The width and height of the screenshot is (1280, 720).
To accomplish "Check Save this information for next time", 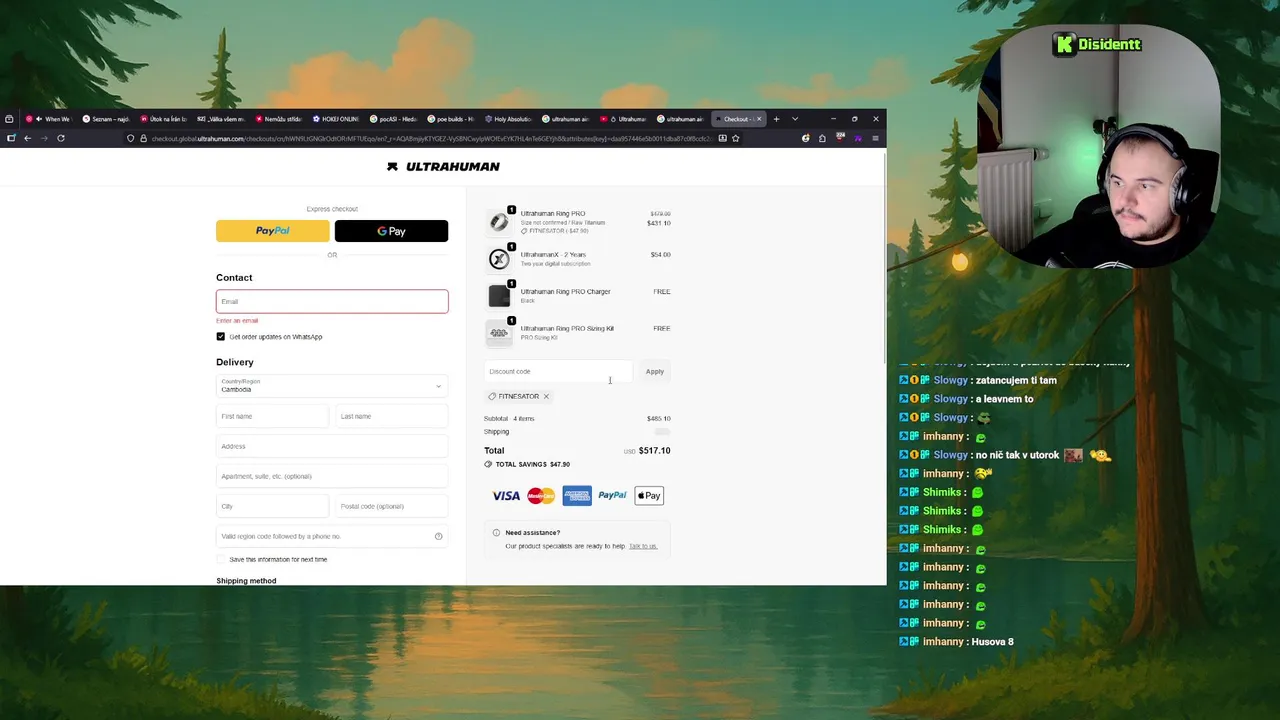I will (x=221, y=559).
